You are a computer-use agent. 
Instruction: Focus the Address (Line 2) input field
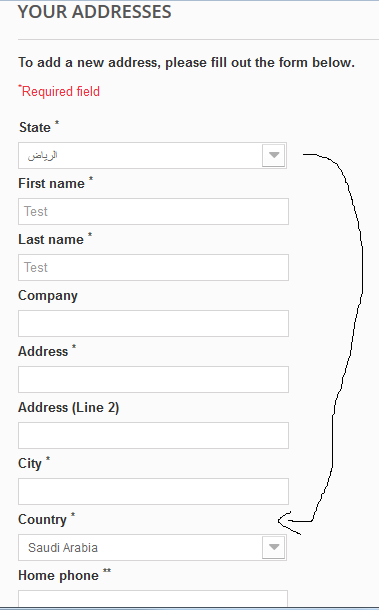pyautogui.click(x=153, y=435)
